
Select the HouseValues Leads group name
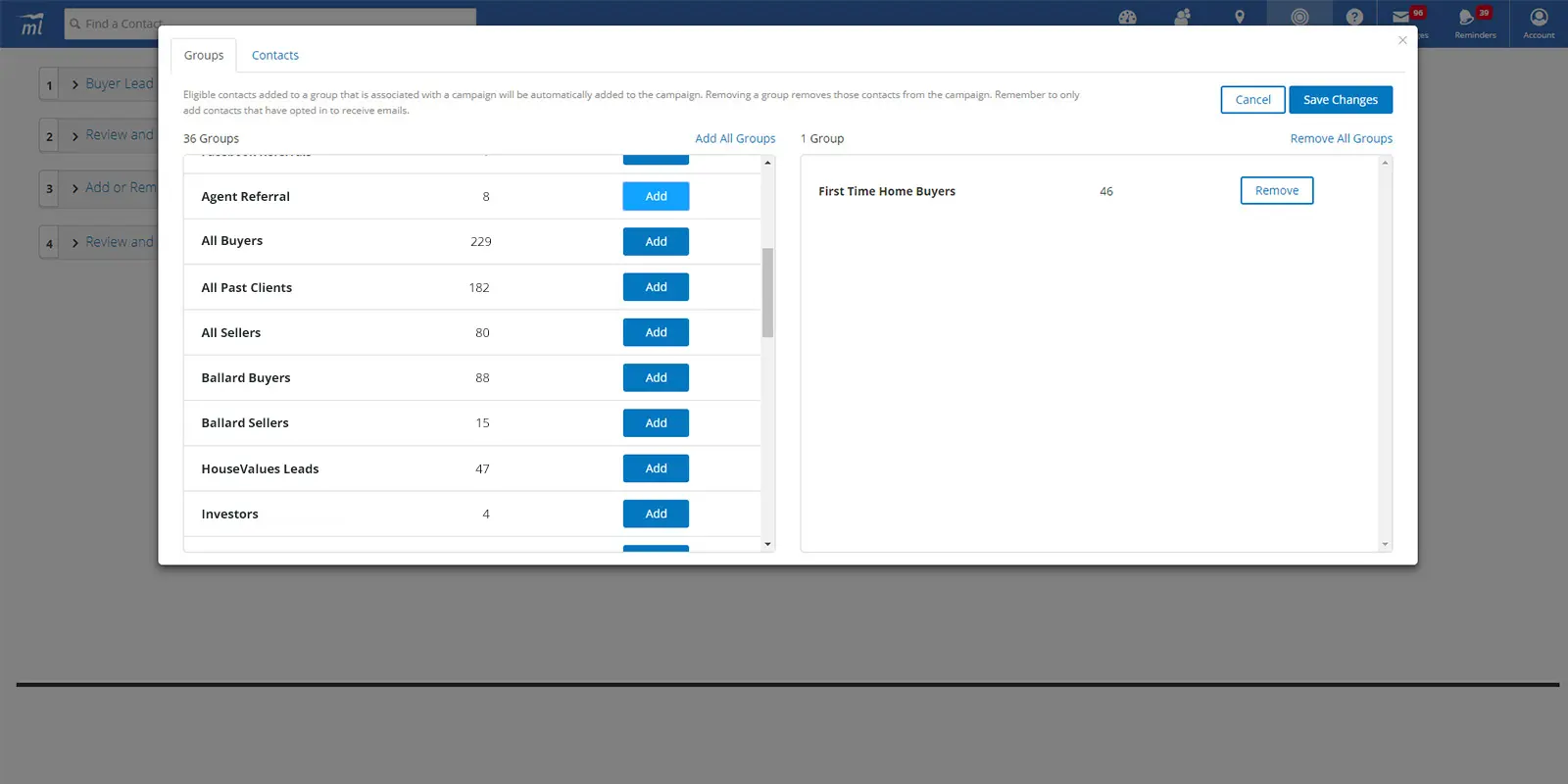(260, 468)
